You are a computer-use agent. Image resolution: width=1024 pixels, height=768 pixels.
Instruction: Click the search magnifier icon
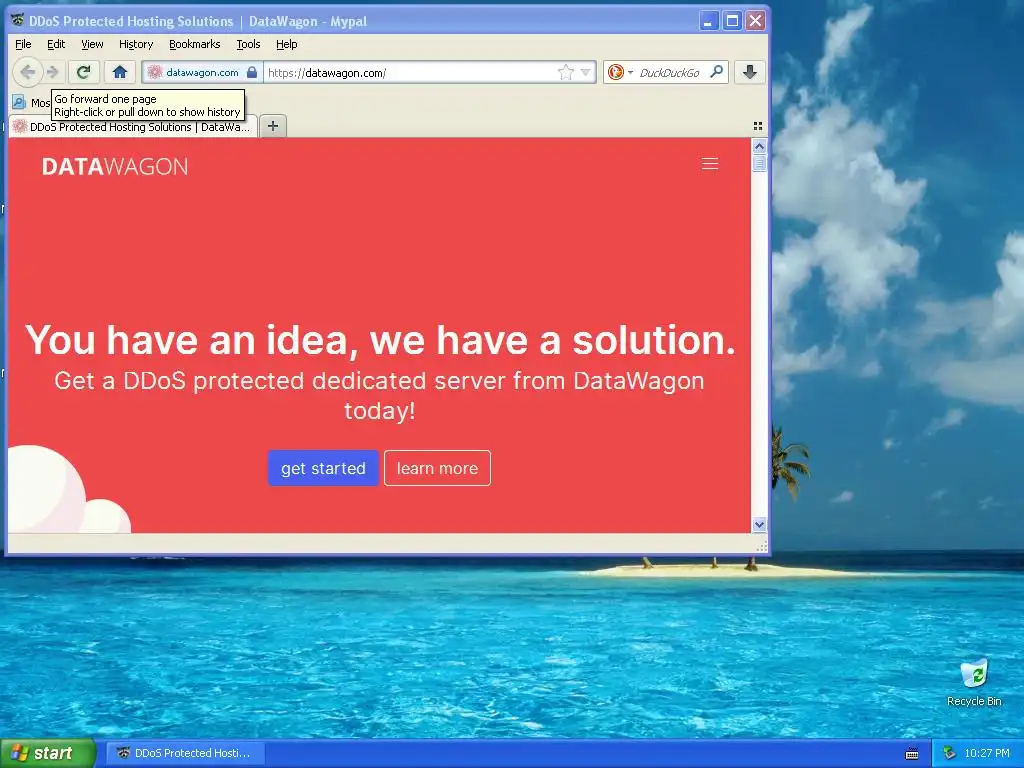(x=716, y=72)
